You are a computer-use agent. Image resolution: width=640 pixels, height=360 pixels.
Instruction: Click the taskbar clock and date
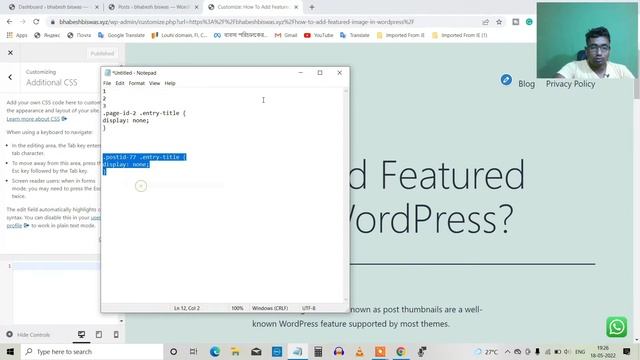603,351
